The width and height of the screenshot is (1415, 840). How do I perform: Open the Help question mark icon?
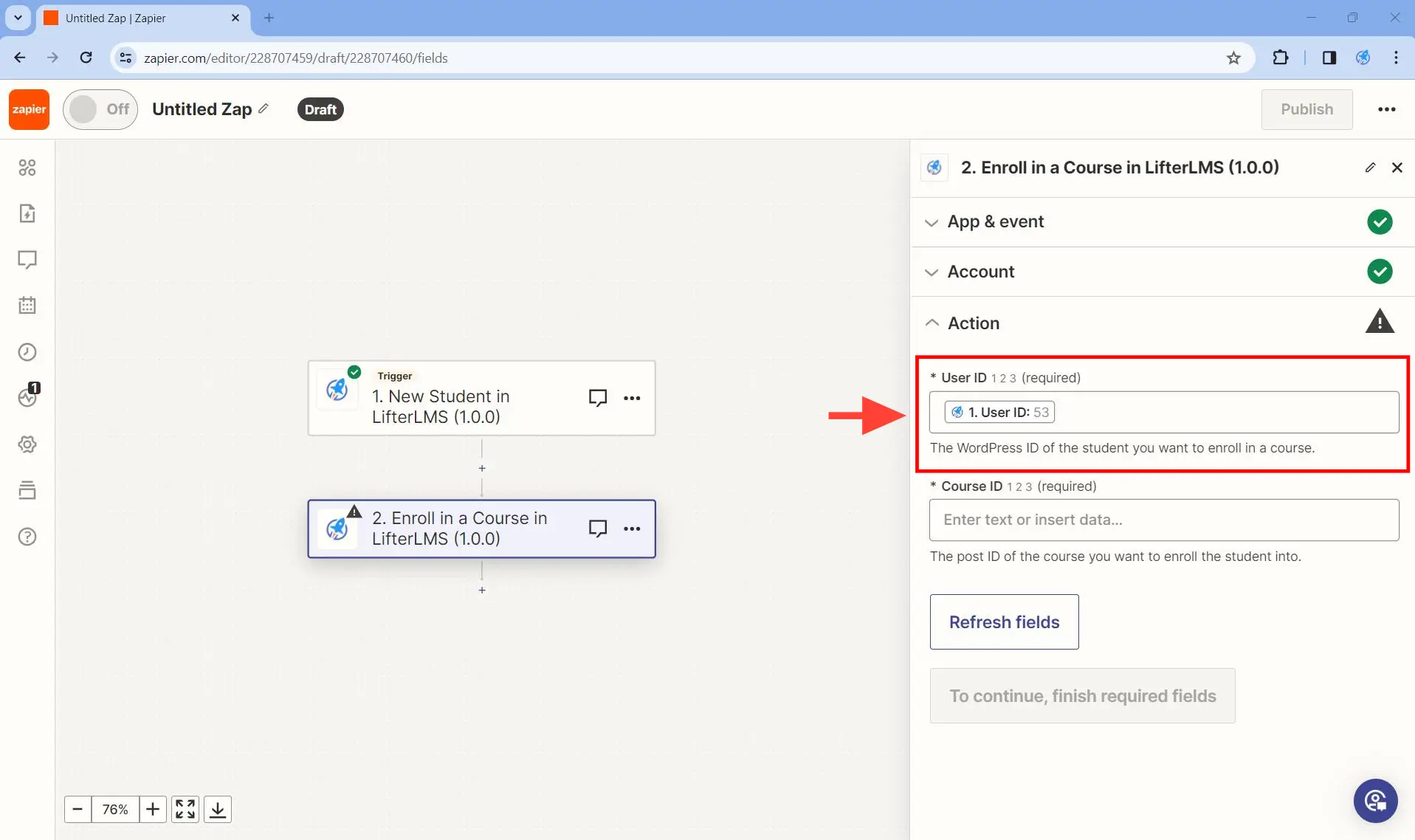(x=28, y=537)
